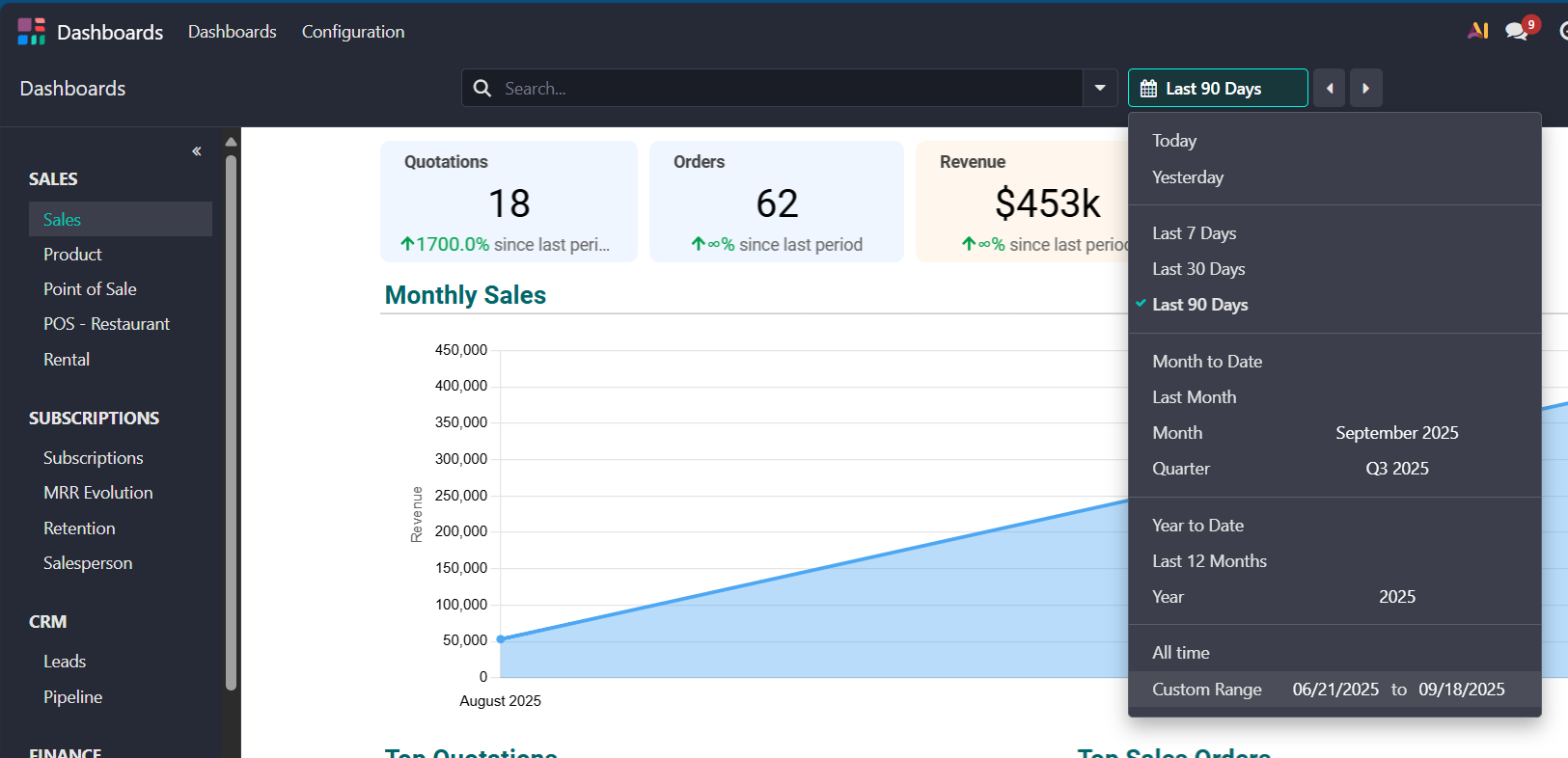Select the checked Last 90 Days option

click(x=1199, y=305)
